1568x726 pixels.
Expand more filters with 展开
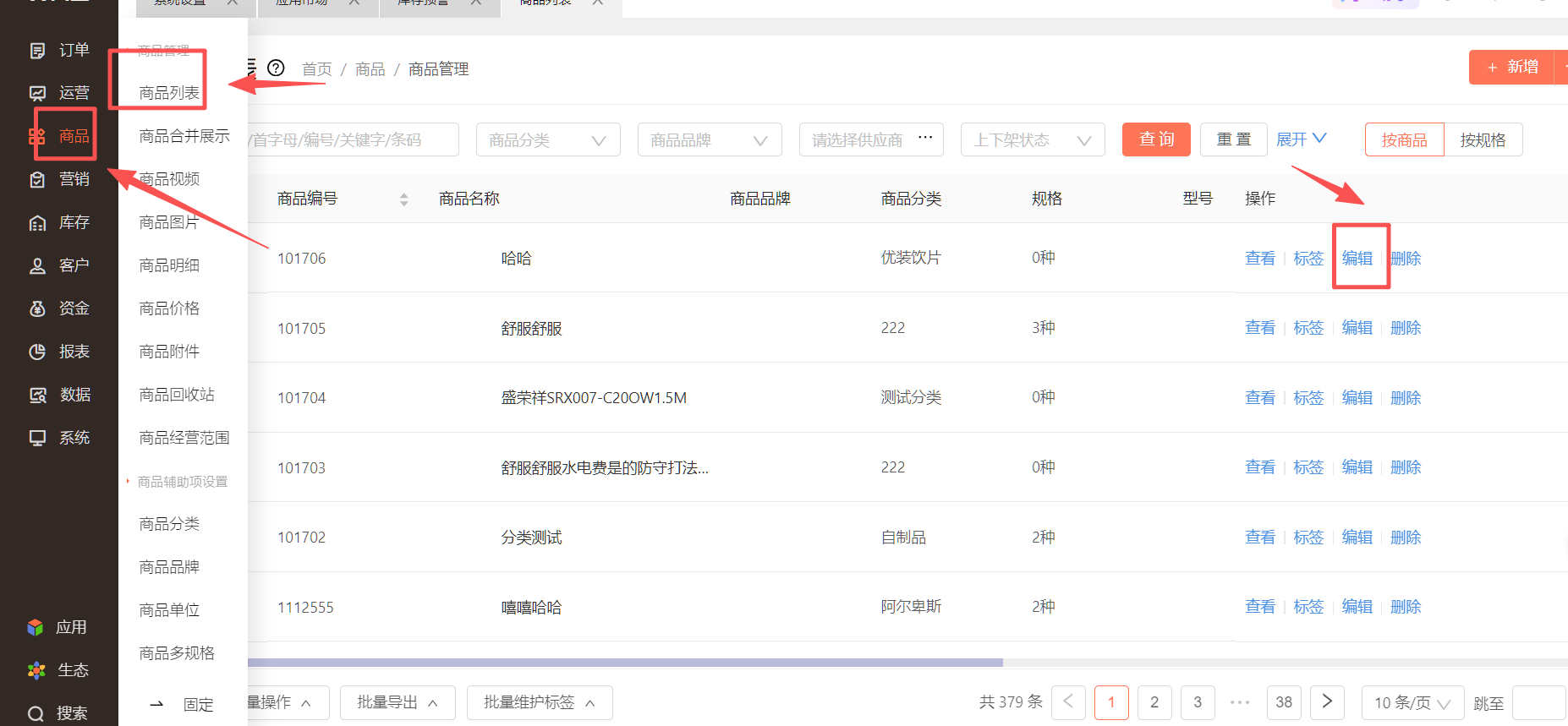coord(1301,139)
